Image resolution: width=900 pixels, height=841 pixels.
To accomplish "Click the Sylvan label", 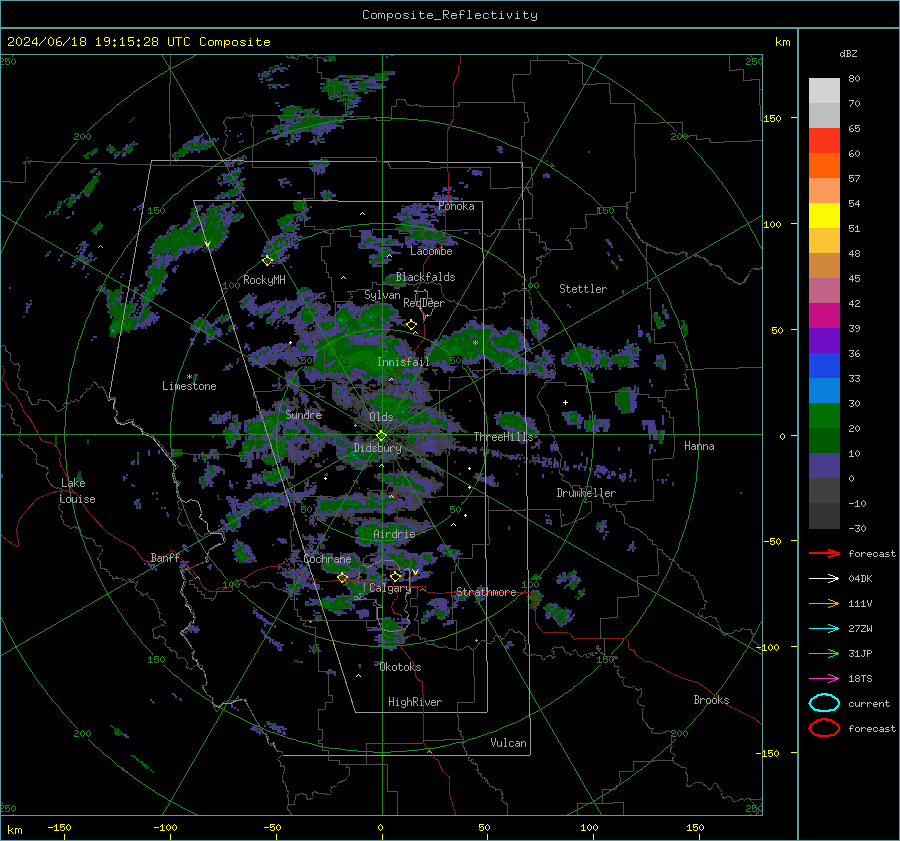I will point(382,295).
